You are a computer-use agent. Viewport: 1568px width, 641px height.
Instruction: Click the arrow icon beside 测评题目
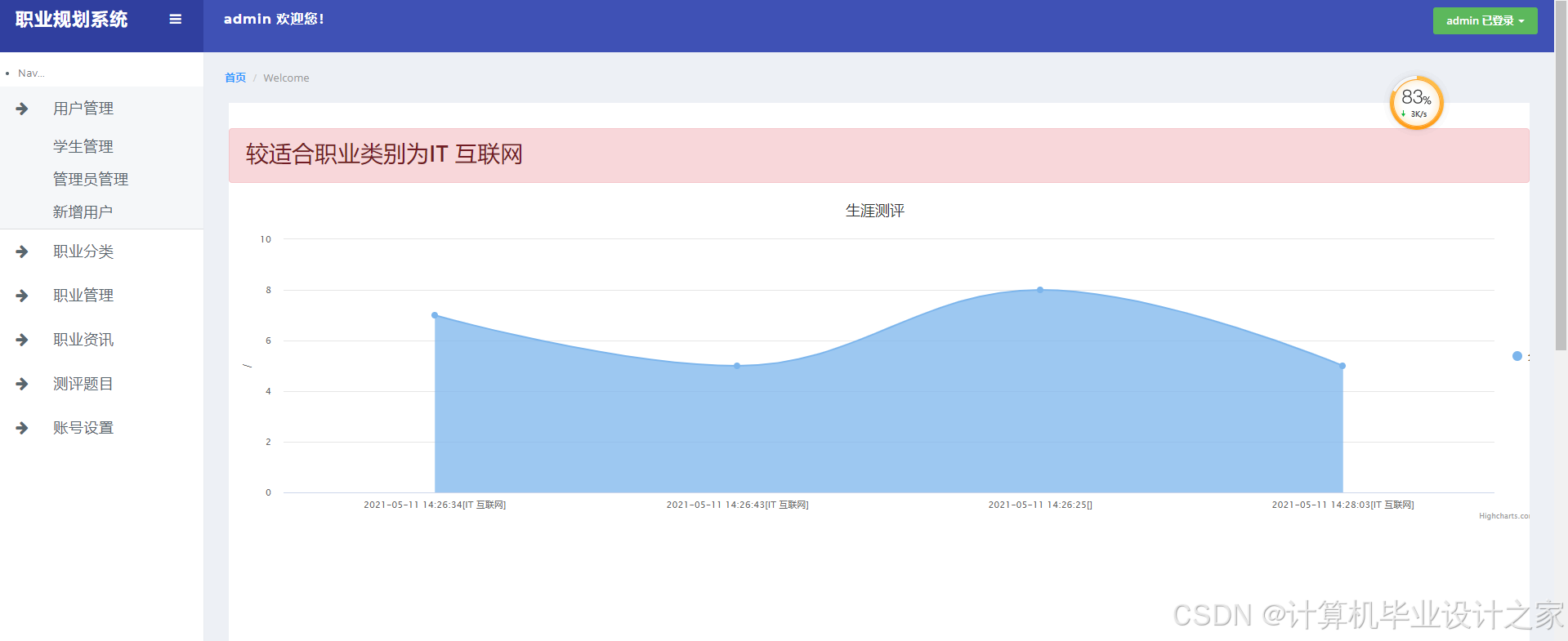point(22,384)
